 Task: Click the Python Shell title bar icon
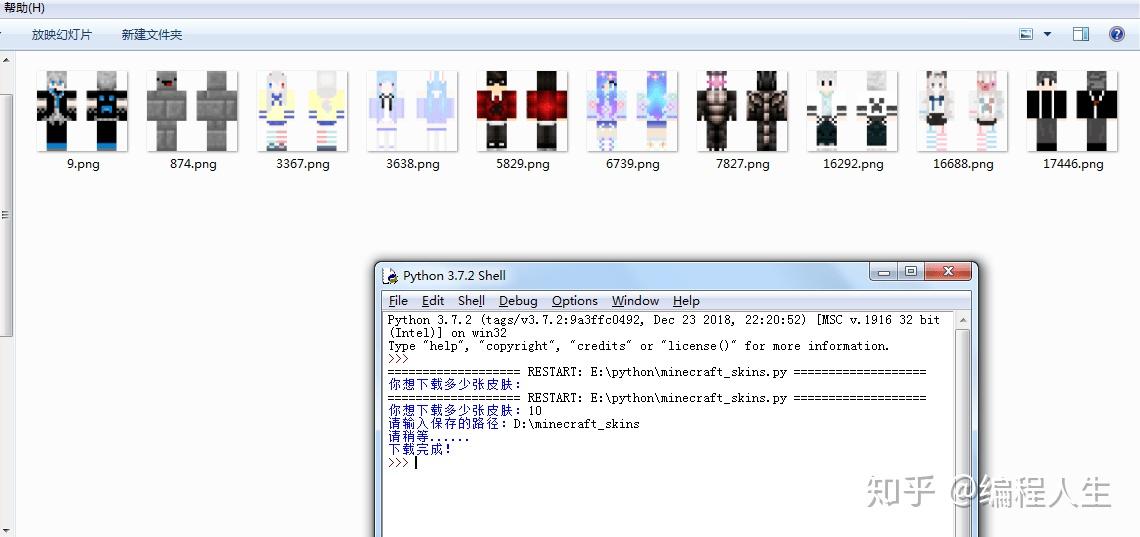390,275
